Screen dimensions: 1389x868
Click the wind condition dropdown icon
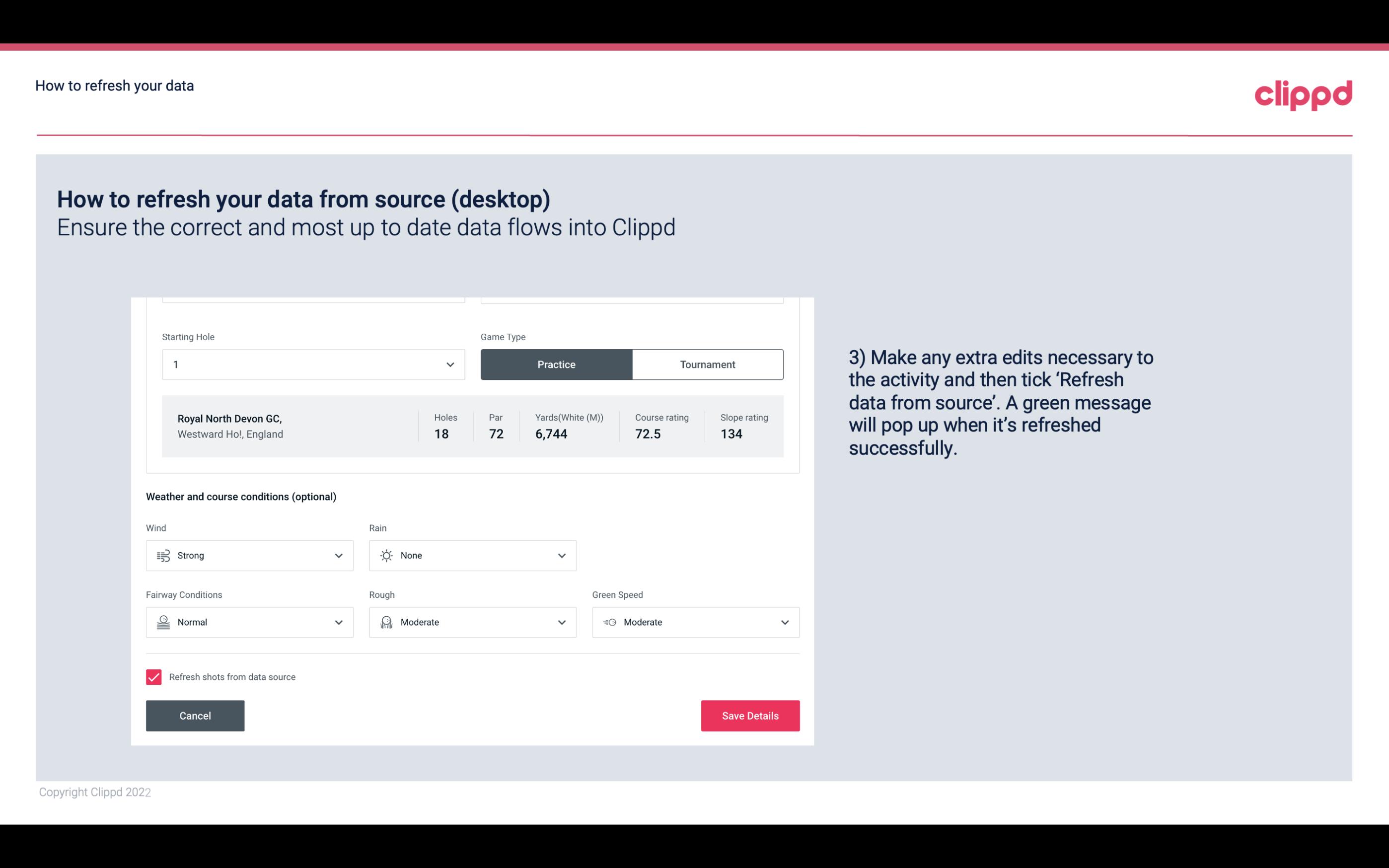(x=338, y=555)
